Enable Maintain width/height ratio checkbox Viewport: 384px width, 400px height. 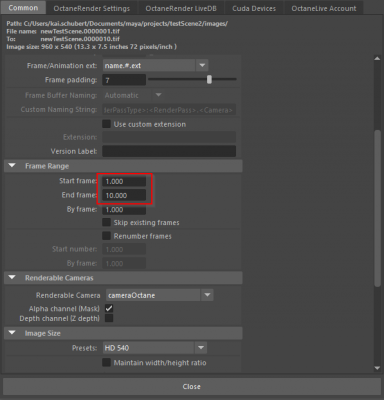pyautogui.click(x=106, y=362)
